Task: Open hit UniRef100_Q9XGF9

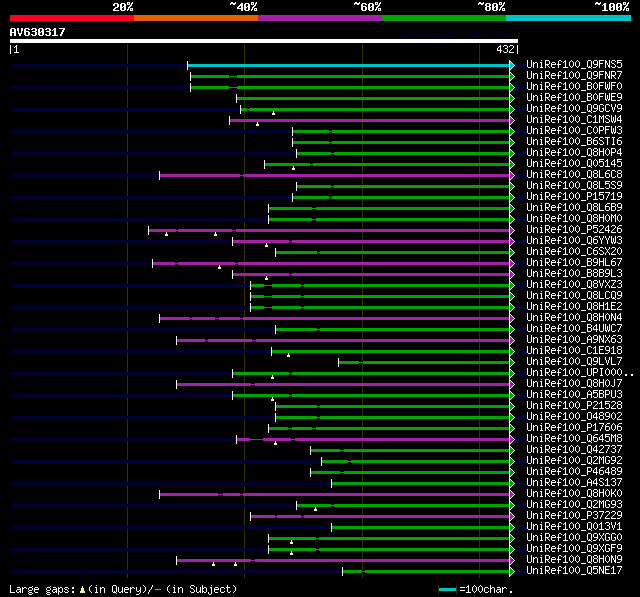Action: coord(574,549)
